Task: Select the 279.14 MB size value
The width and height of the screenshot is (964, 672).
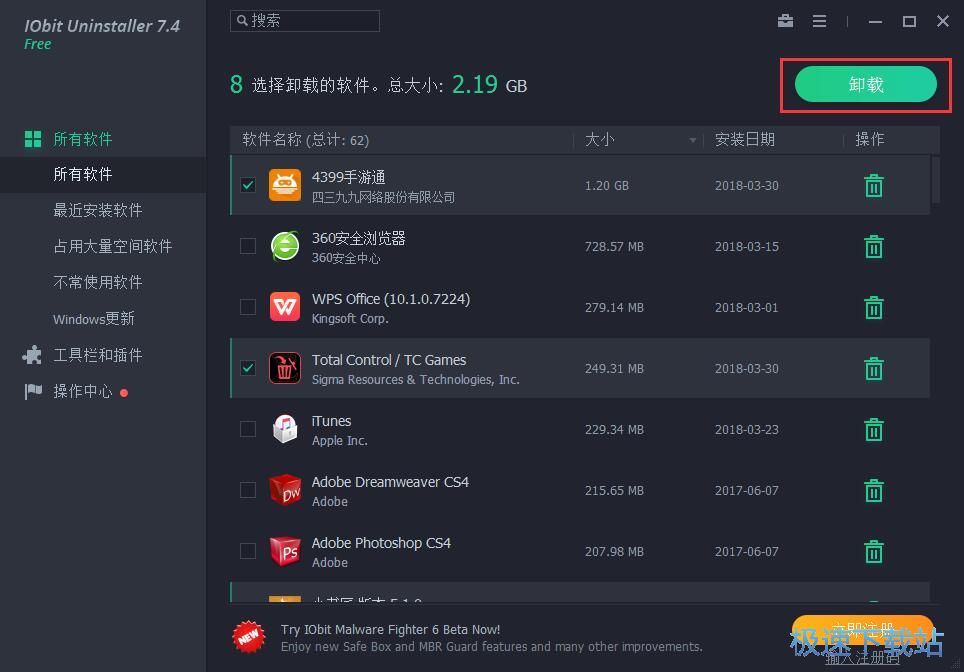Action: coord(614,307)
